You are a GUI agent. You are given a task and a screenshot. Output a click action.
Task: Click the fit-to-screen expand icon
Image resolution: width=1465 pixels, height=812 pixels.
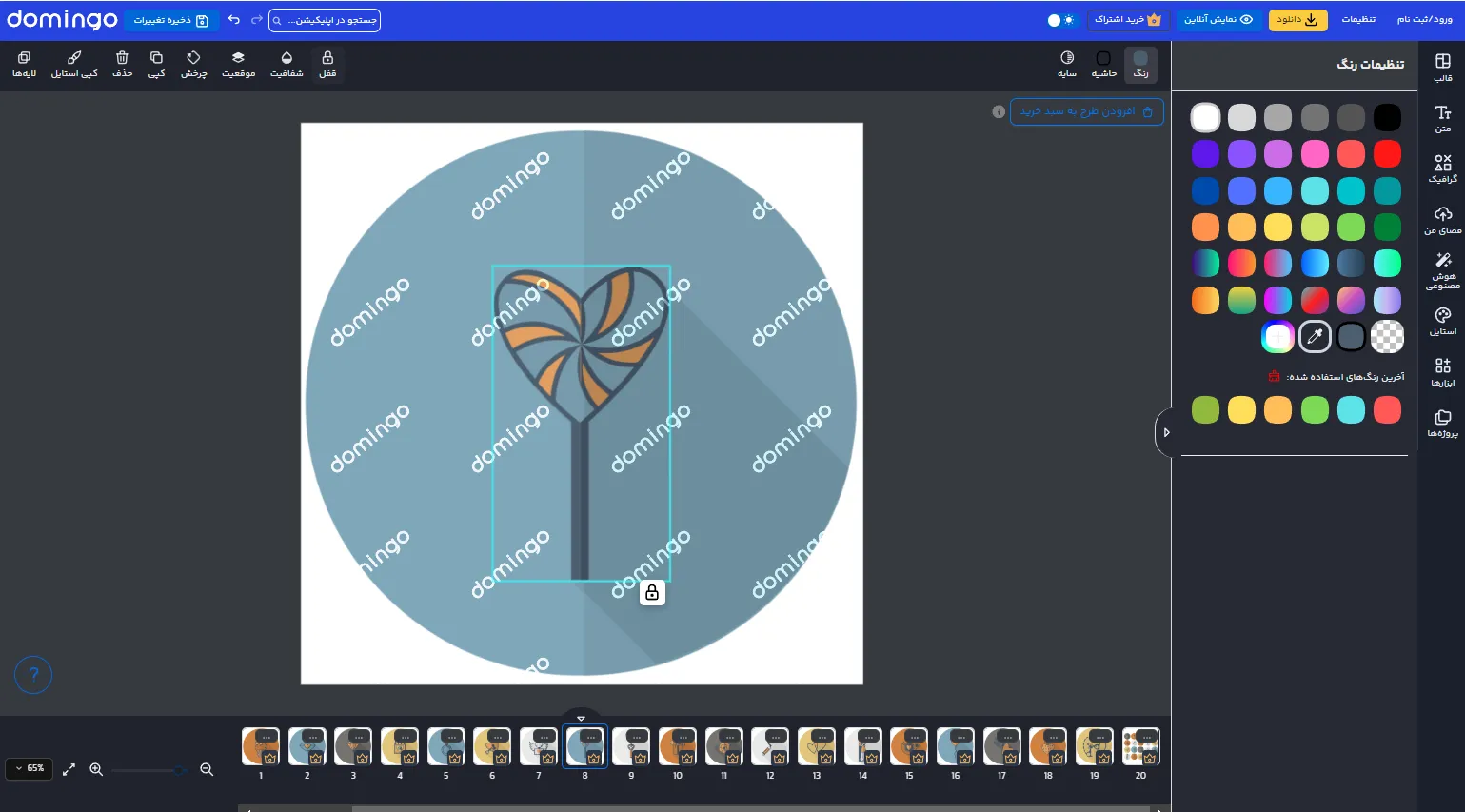point(69,769)
